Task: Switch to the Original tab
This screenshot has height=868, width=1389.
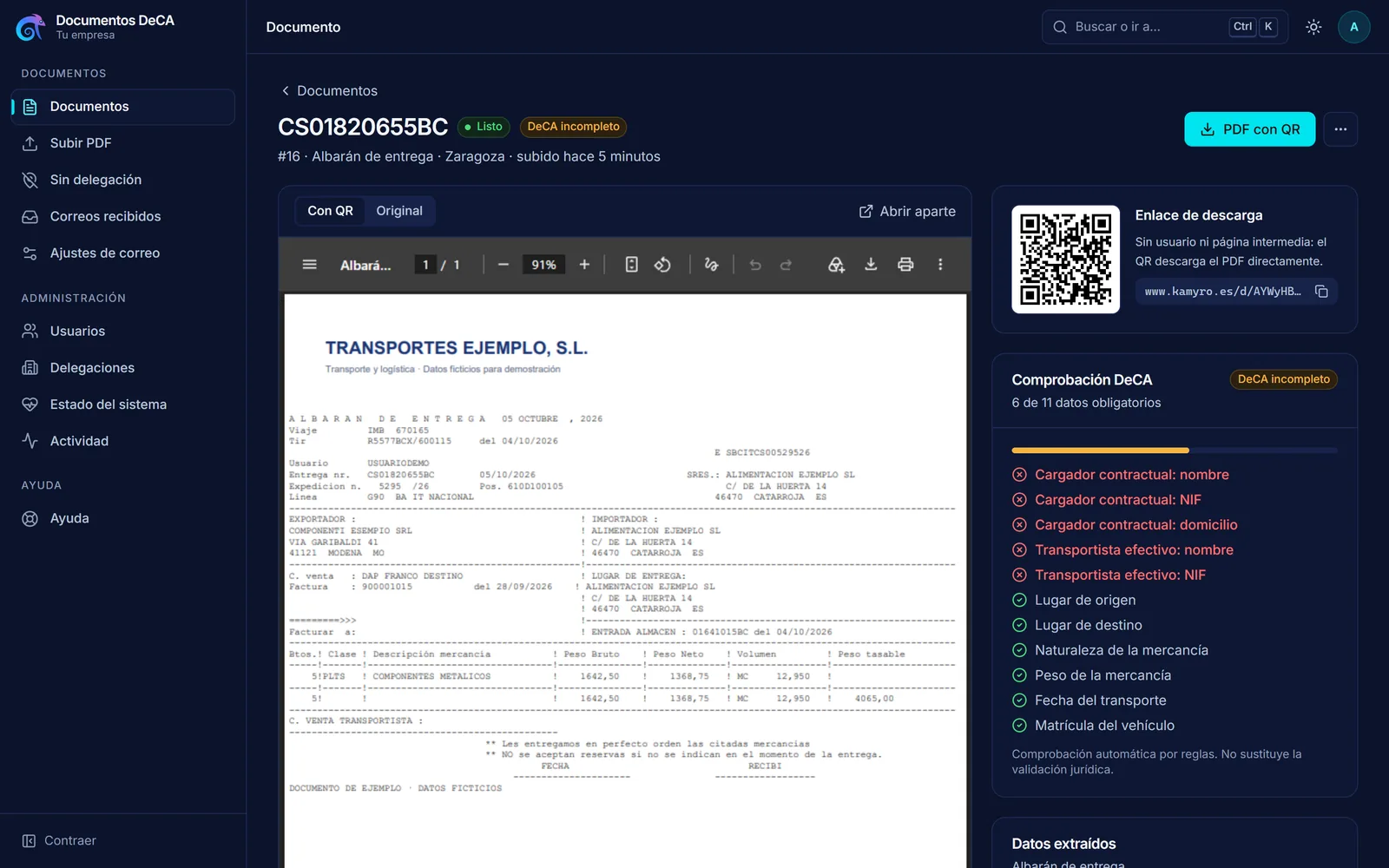Action: [399, 211]
